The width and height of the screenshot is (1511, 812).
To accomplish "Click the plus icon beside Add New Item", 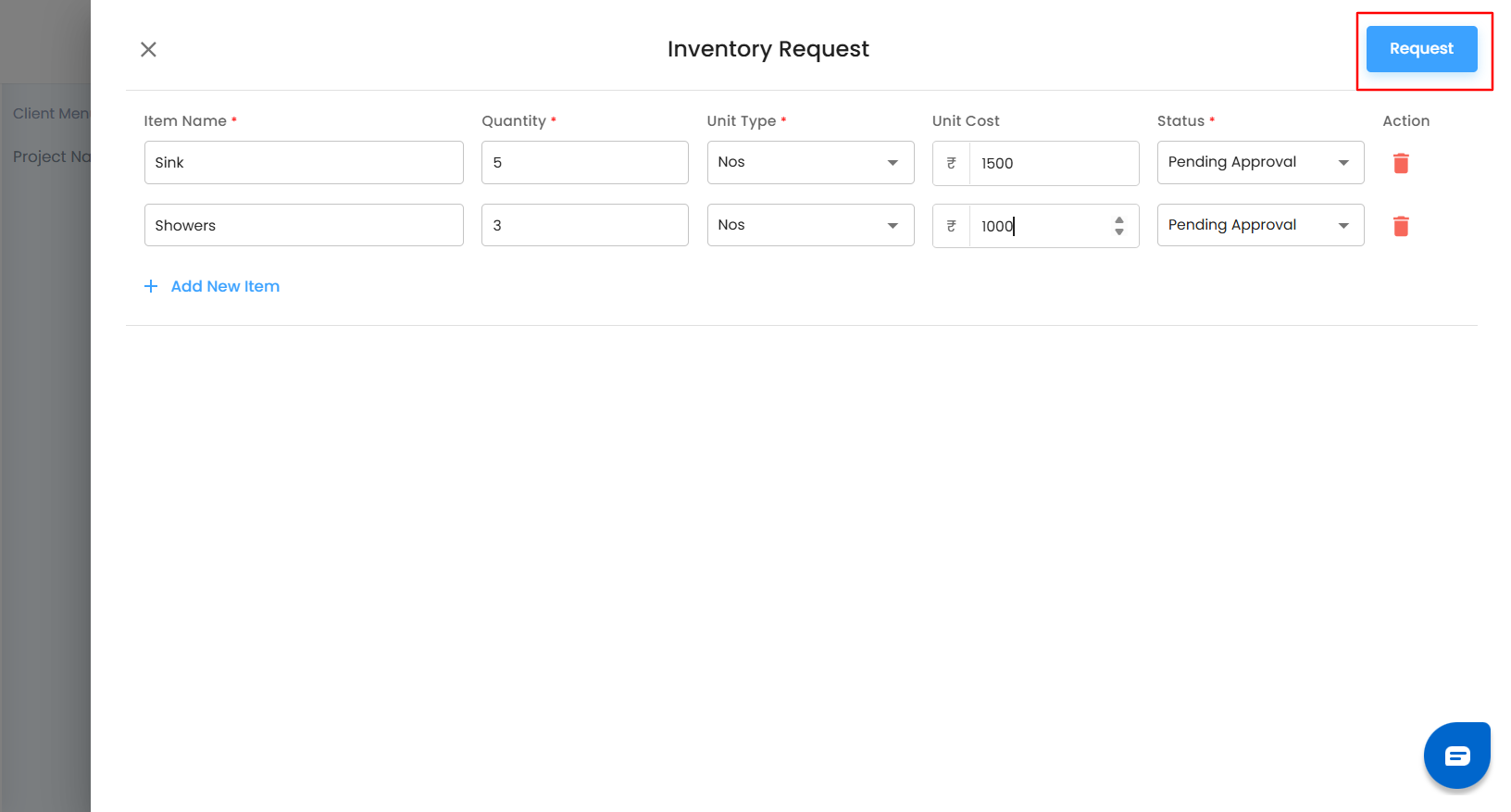I will [x=151, y=286].
